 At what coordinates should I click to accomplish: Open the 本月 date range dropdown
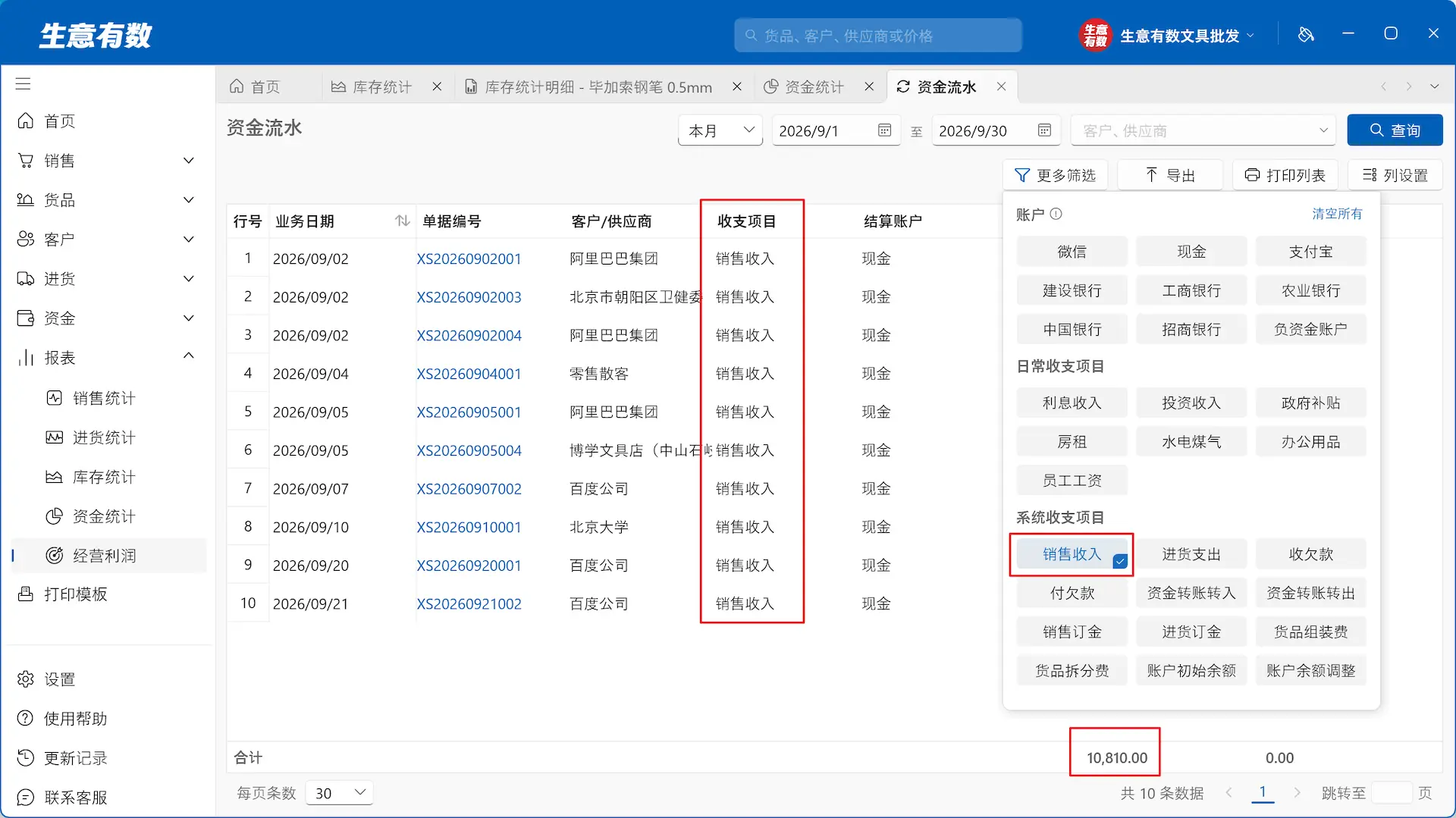[x=720, y=130]
